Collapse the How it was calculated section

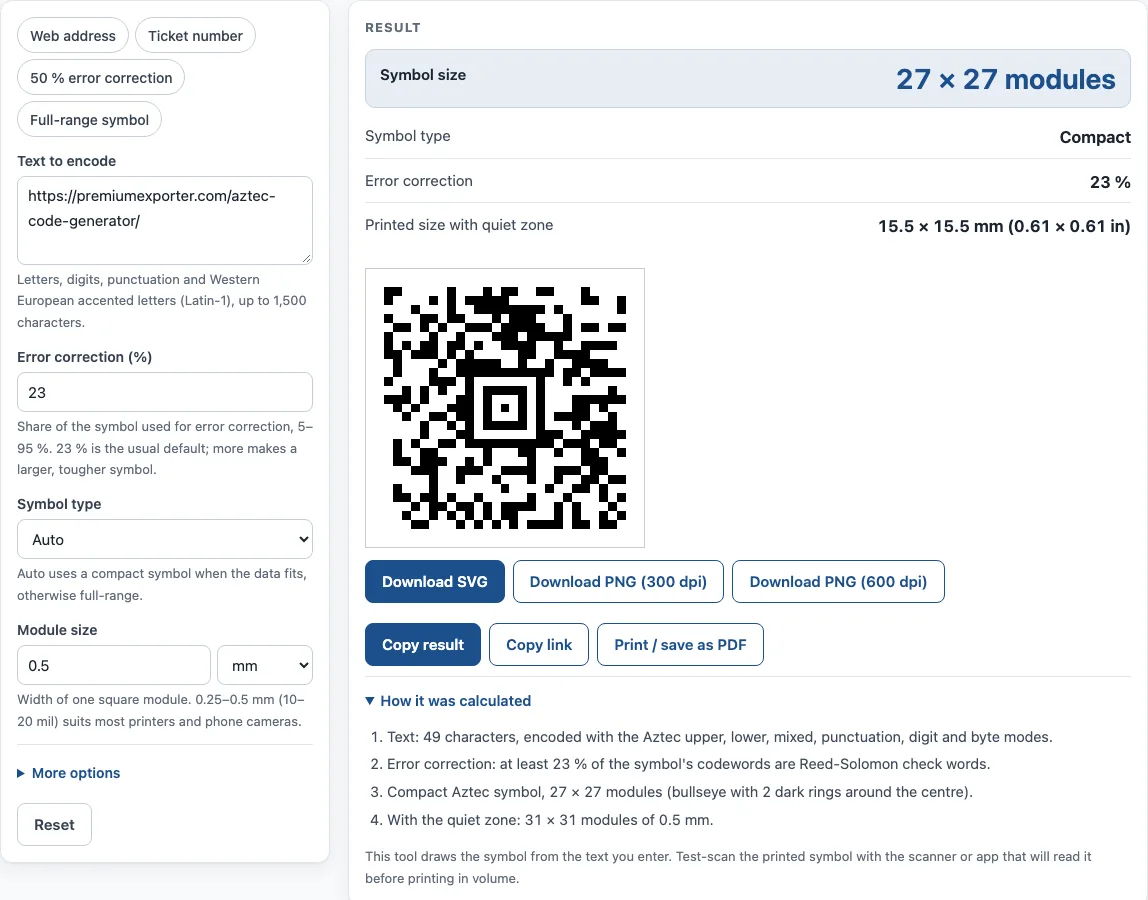coord(448,701)
